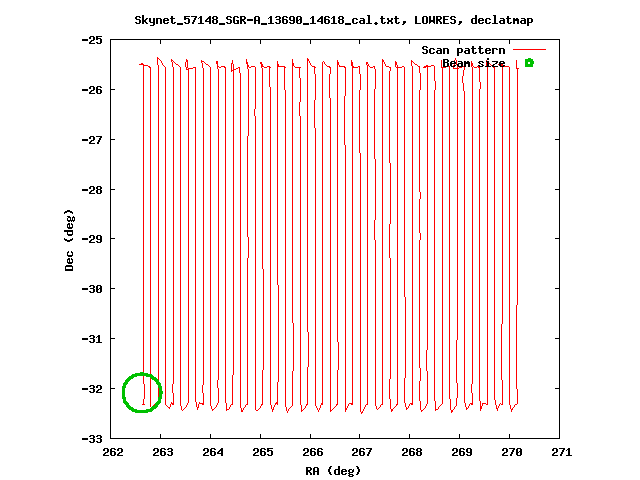Select the 'Beam size' legend label
640x480 pixels.
(474, 63)
